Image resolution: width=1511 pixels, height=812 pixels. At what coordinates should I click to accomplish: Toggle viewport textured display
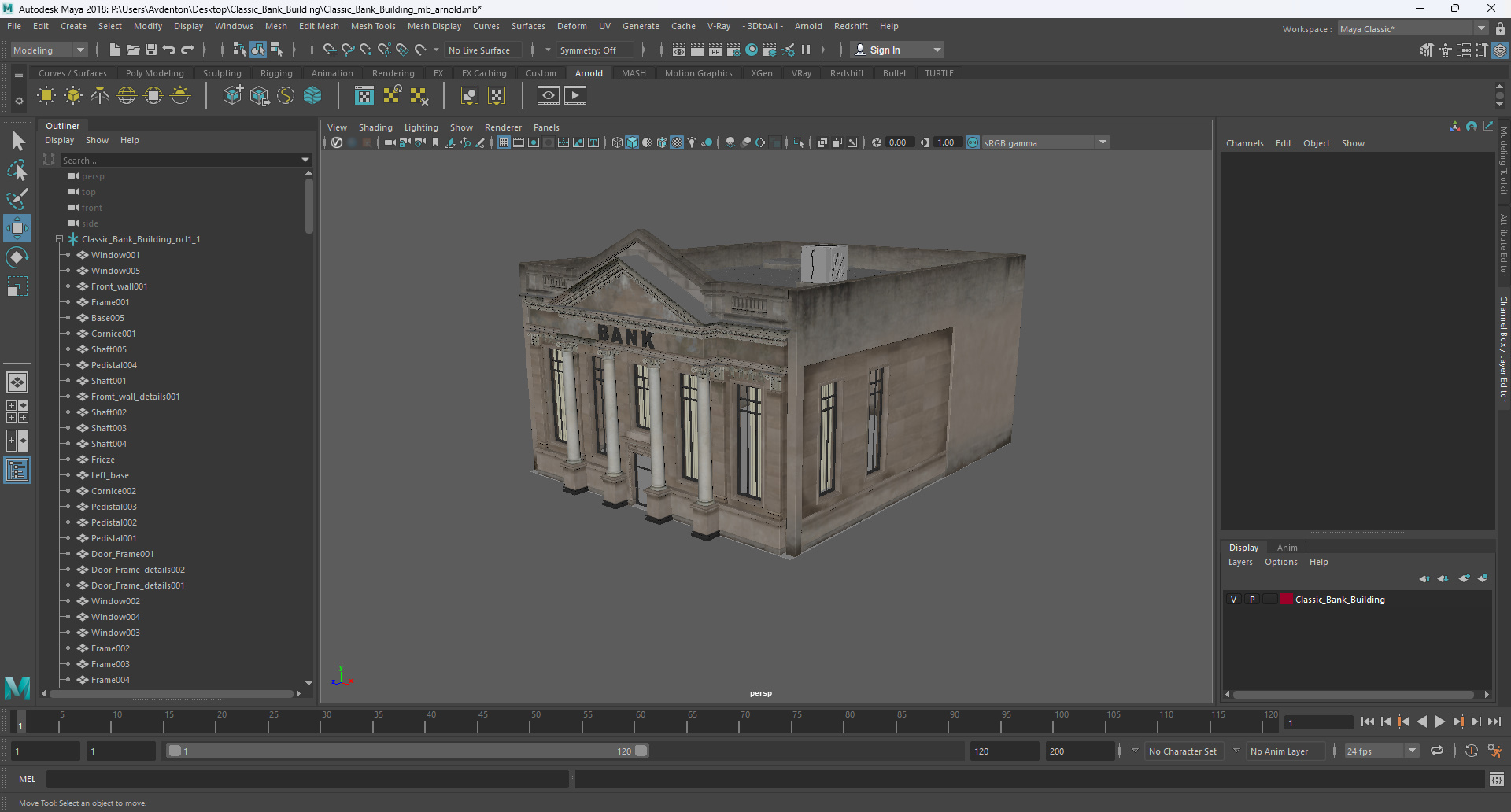677,142
